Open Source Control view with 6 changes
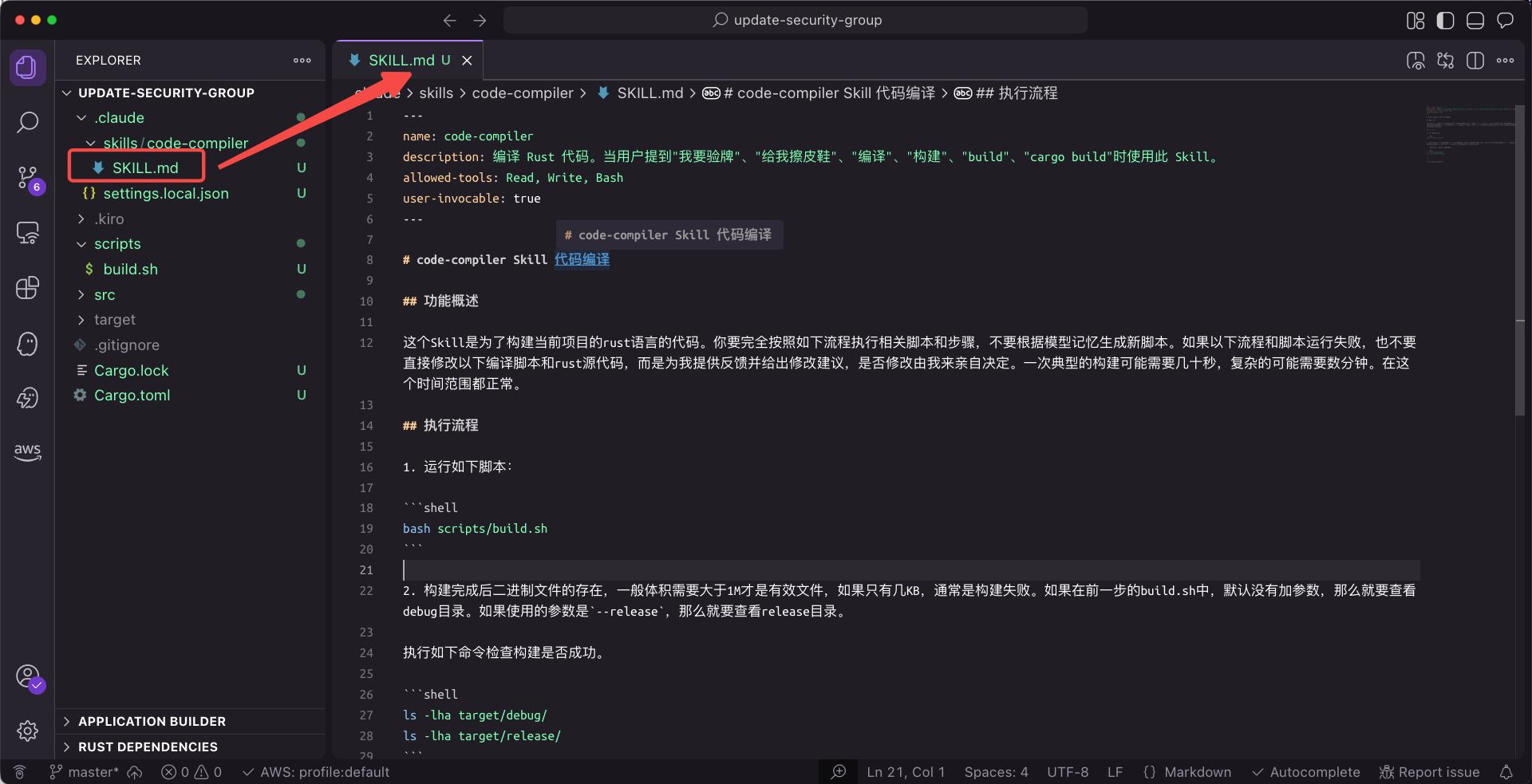 27,177
